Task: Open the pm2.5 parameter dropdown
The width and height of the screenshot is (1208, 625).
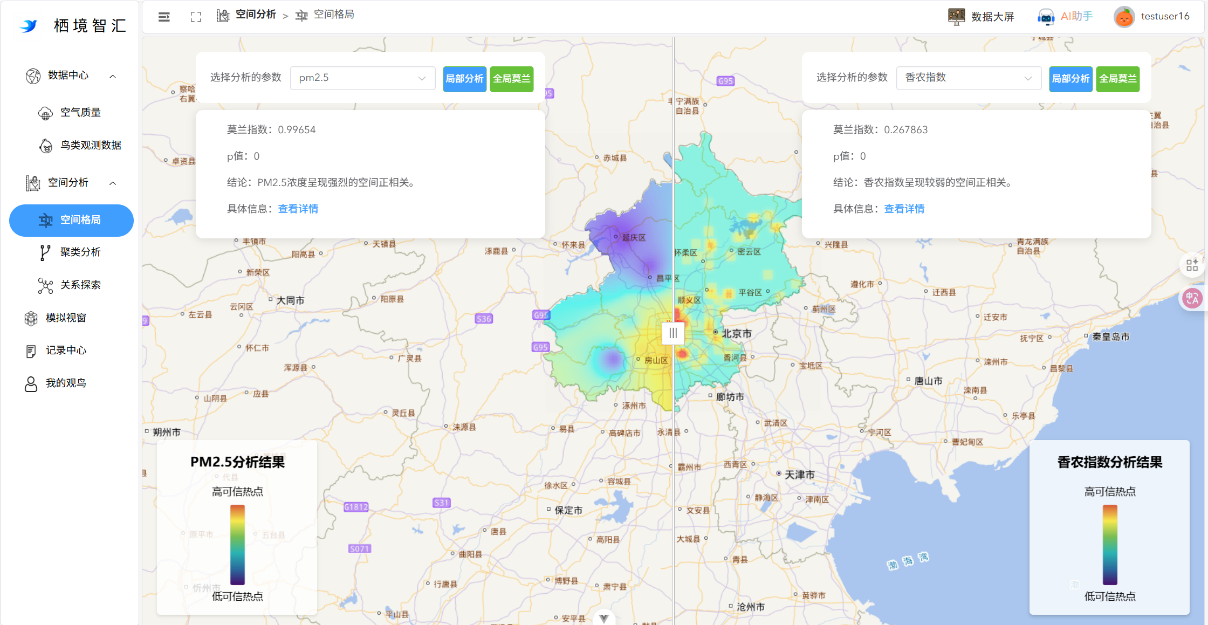Action: tap(362, 76)
